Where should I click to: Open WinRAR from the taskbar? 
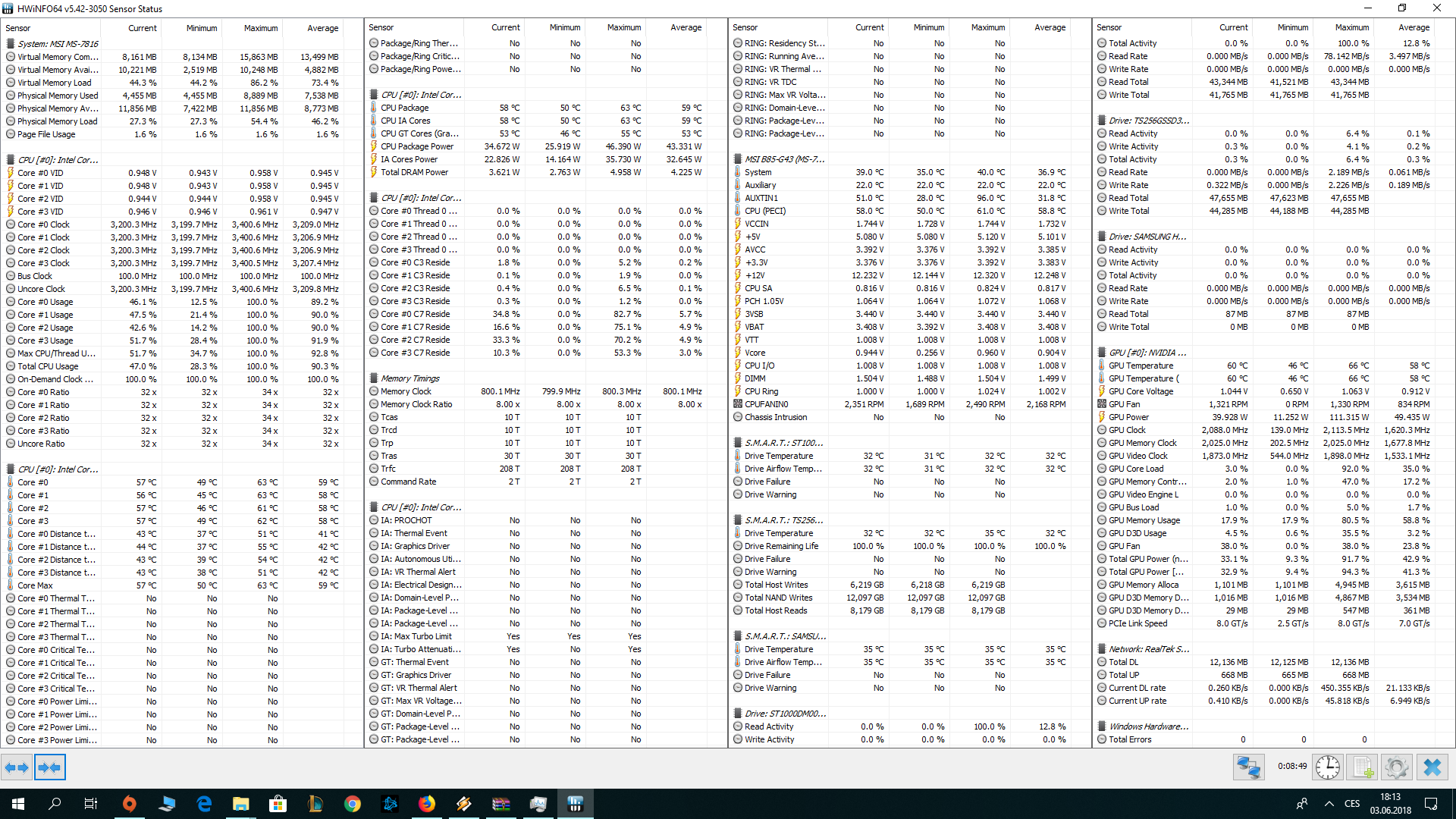point(501,804)
